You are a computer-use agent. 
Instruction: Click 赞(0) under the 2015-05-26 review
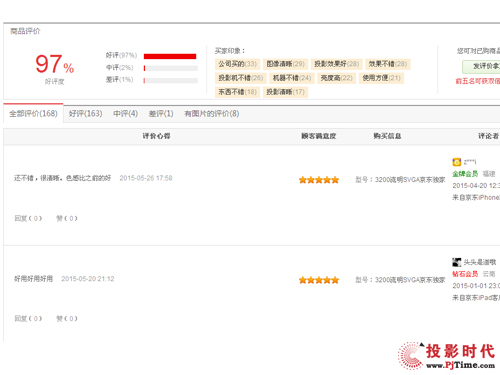coord(67,218)
